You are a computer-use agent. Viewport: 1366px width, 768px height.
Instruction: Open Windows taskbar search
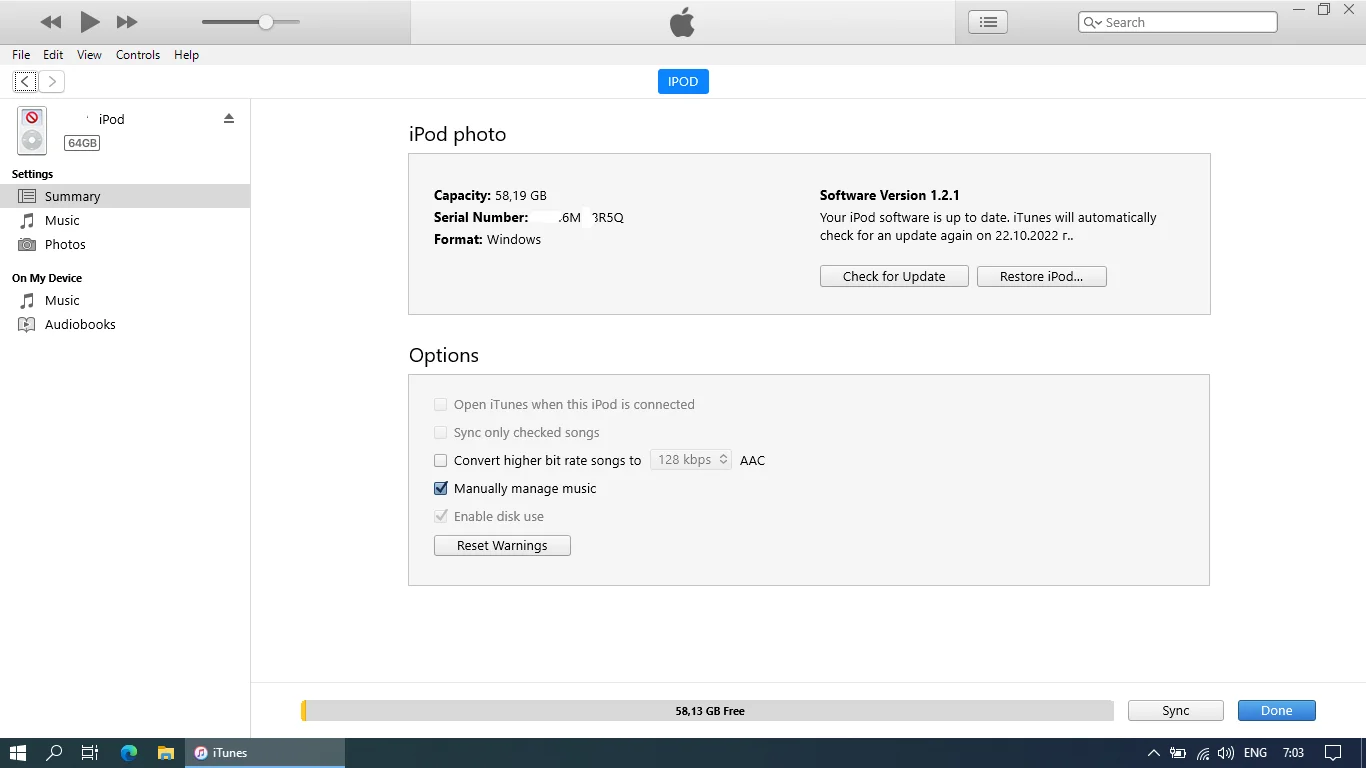[54, 753]
